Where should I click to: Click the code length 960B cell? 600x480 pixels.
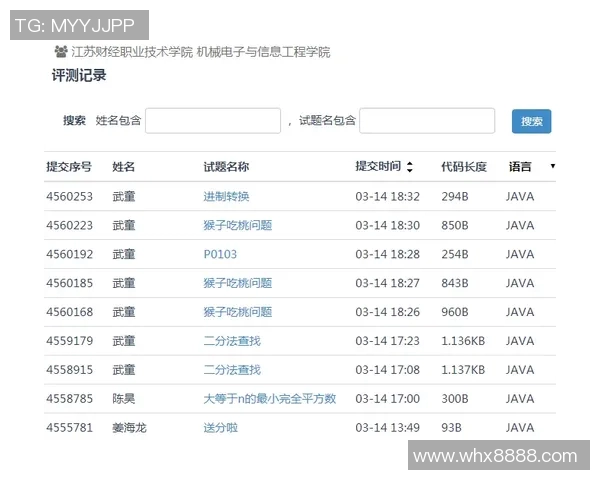pyautogui.click(x=455, y=312)
